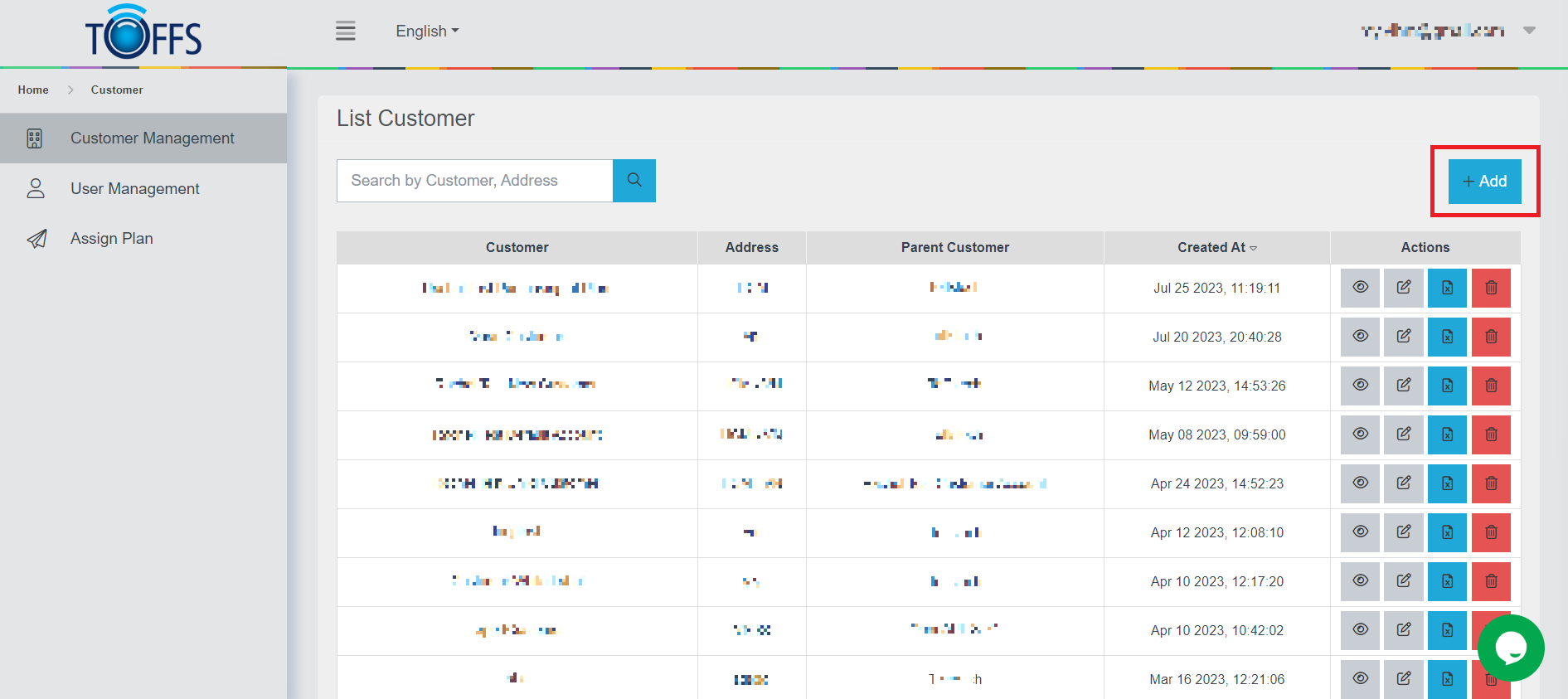Viewport: 1568px width, 699px height.
Task: Open the green chat bubble widget
Action: pos(1510,648)
